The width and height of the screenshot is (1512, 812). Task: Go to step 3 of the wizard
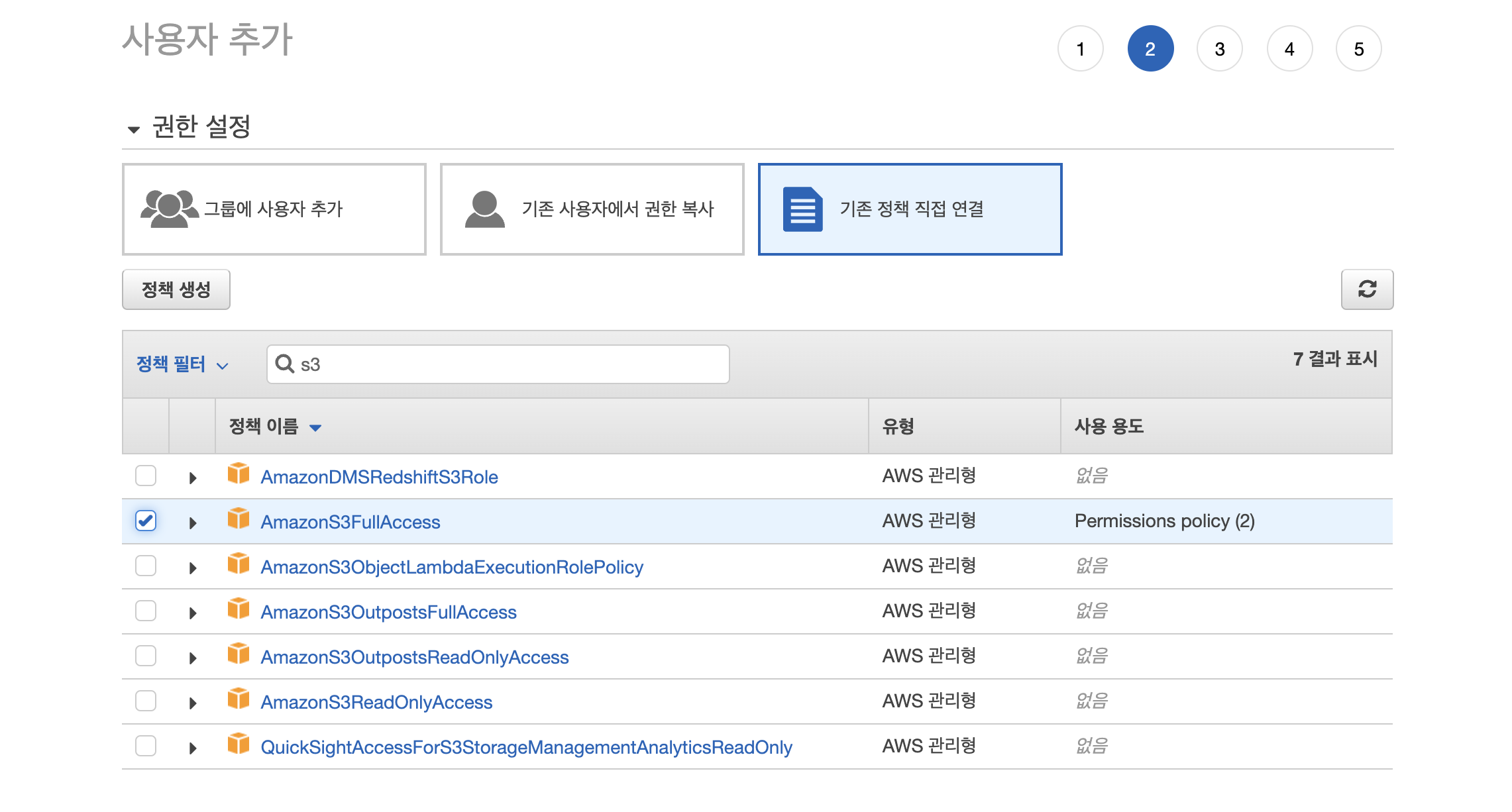click(1219, 49)
